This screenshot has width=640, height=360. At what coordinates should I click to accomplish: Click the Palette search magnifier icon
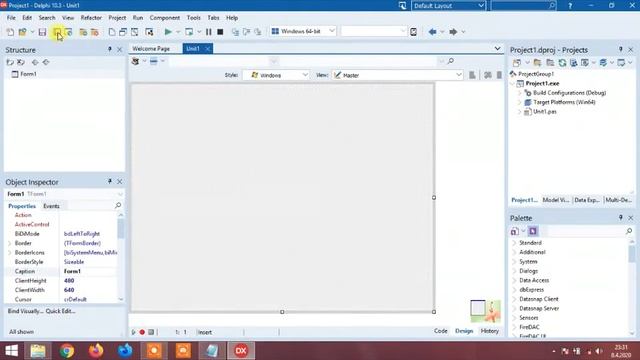629,231
